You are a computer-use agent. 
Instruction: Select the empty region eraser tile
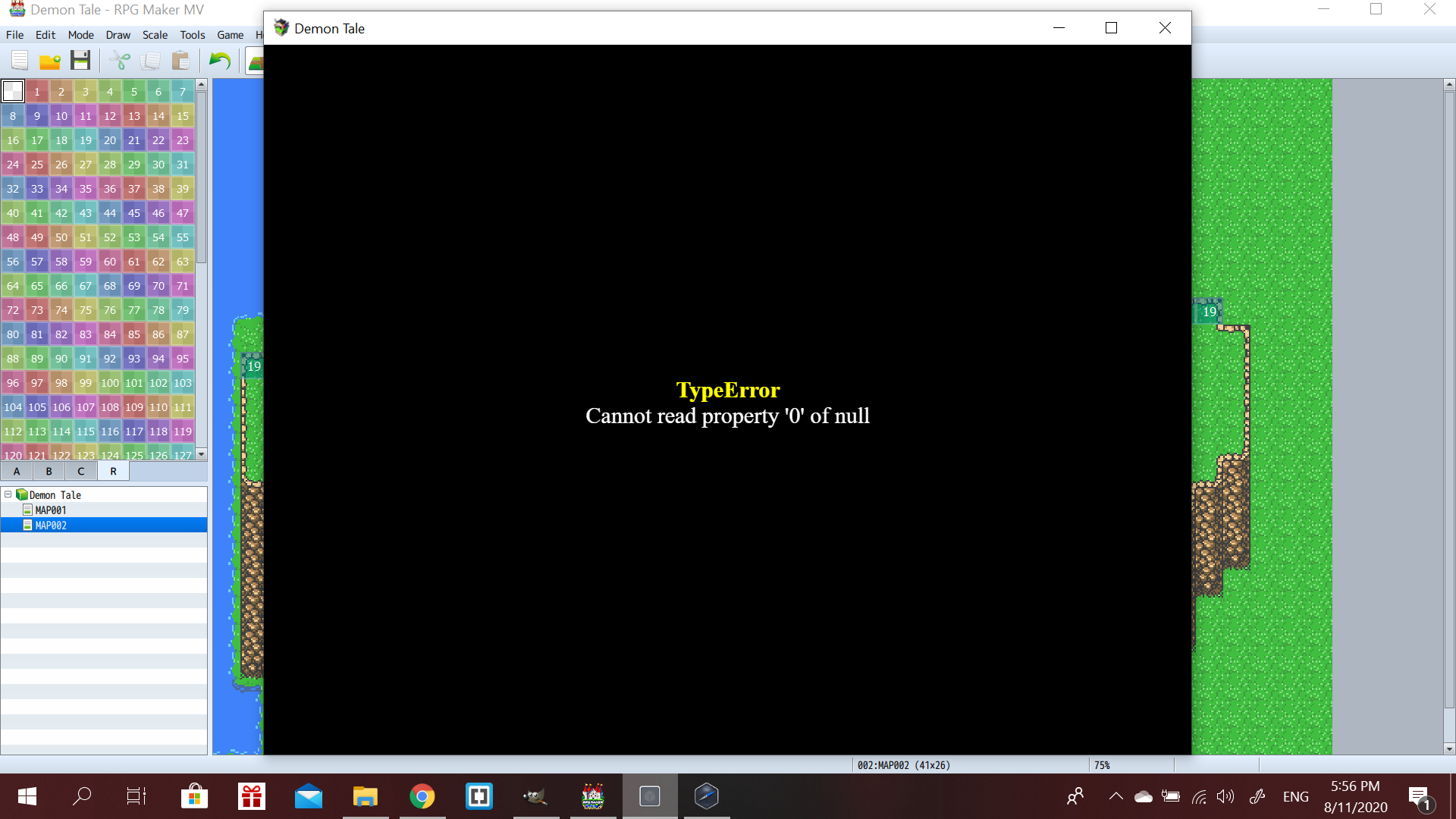(x=13, y=92)
